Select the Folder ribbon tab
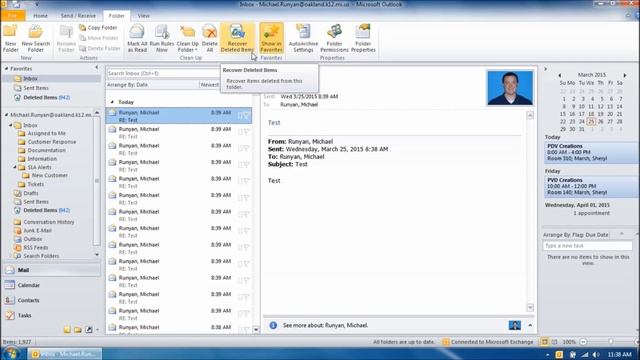 click(116, 16)
